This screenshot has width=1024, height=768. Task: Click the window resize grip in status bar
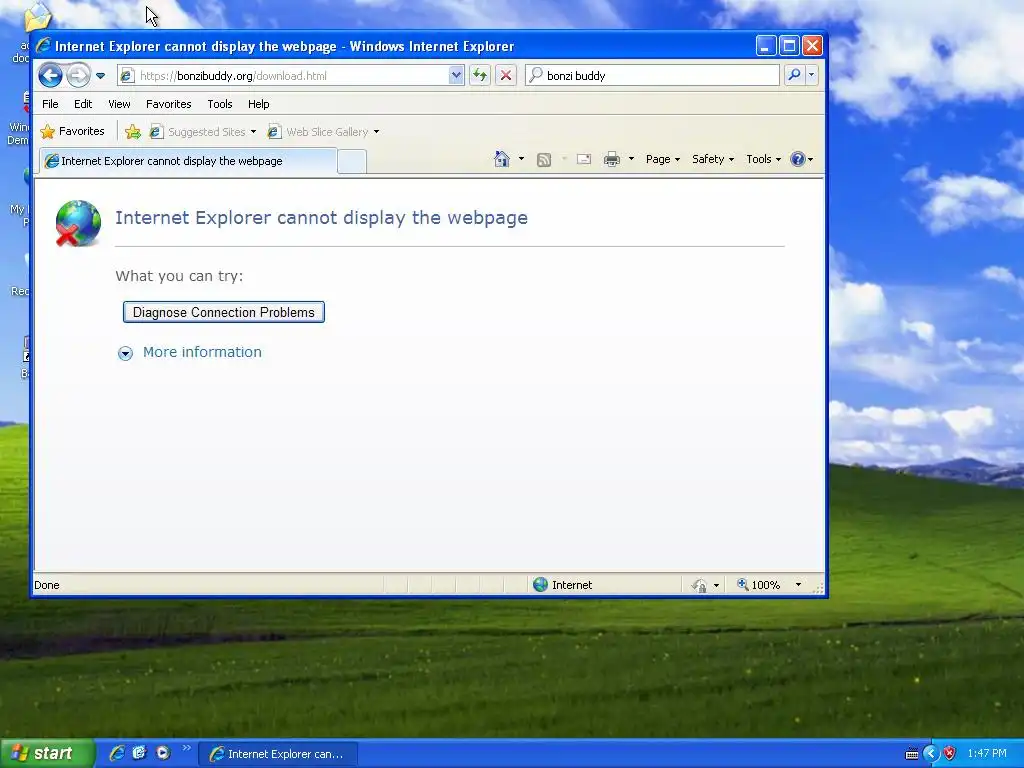click(x=818, y=588)
